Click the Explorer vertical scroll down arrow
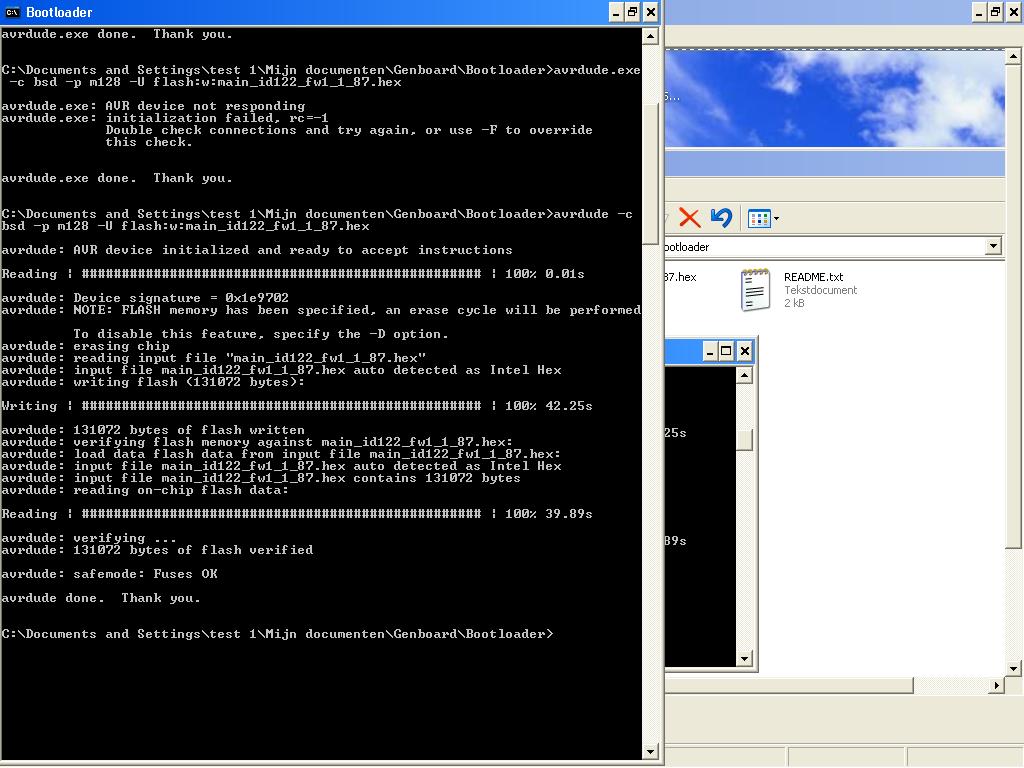 point(1013,668)
